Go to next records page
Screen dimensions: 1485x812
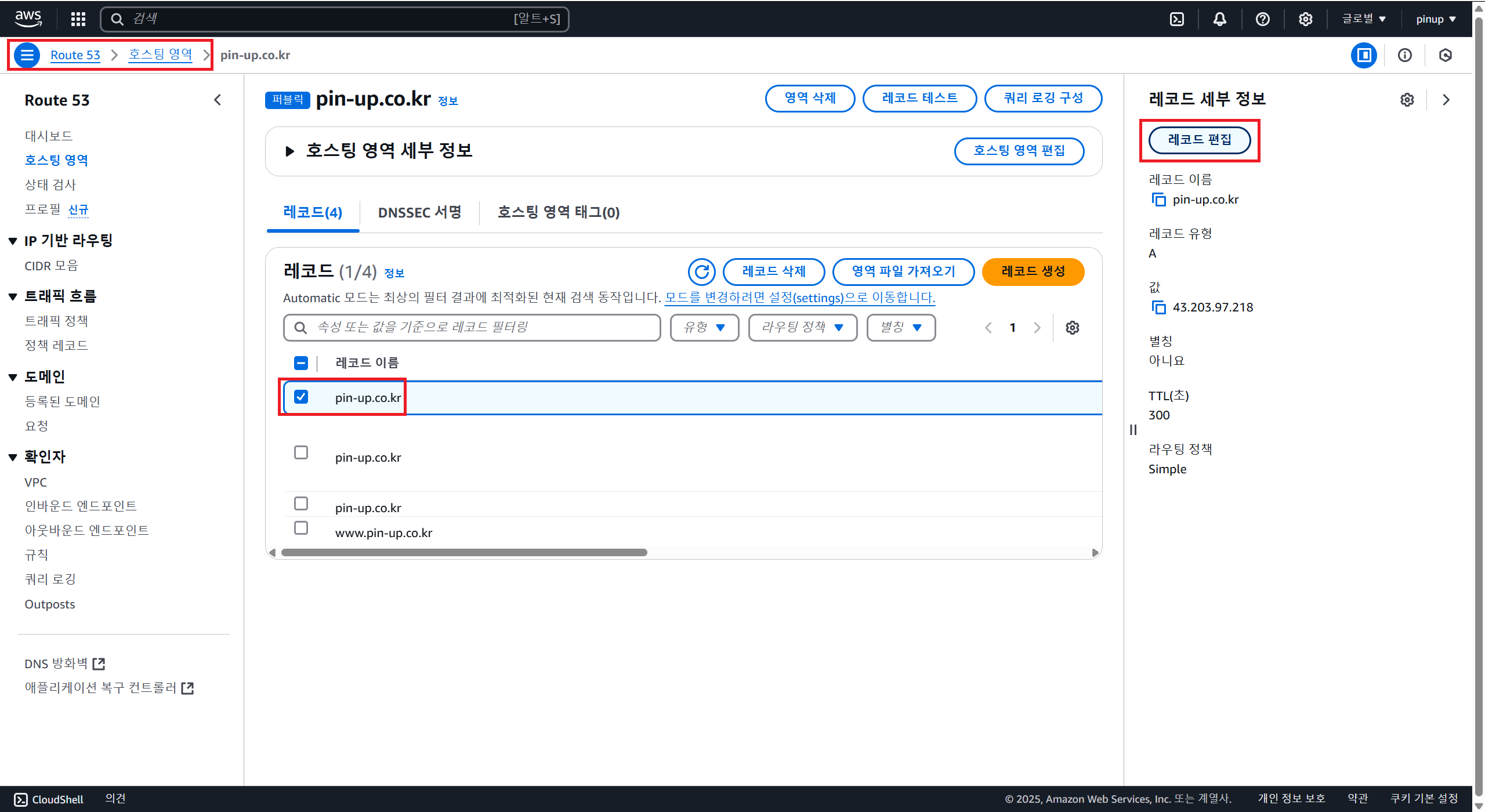pos(1037,328)
